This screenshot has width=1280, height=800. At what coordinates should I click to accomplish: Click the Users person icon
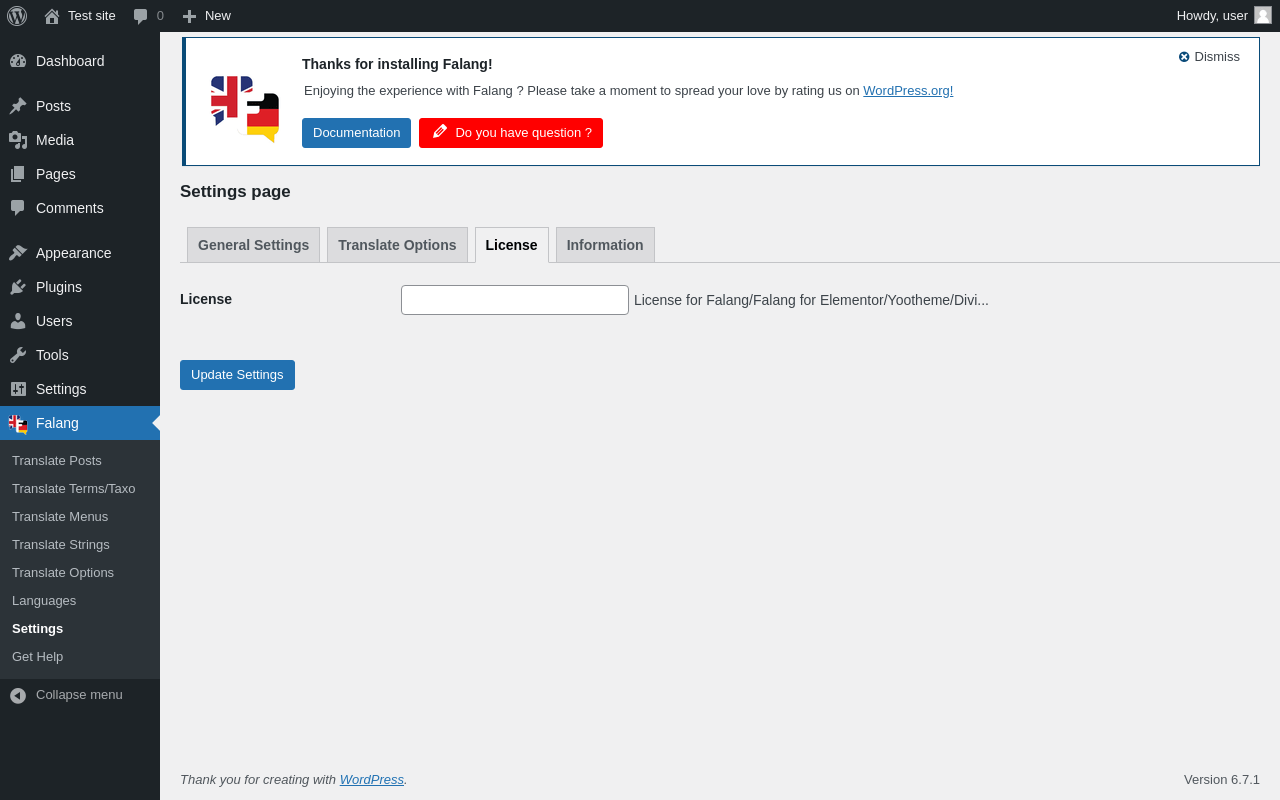click(18, 321)
